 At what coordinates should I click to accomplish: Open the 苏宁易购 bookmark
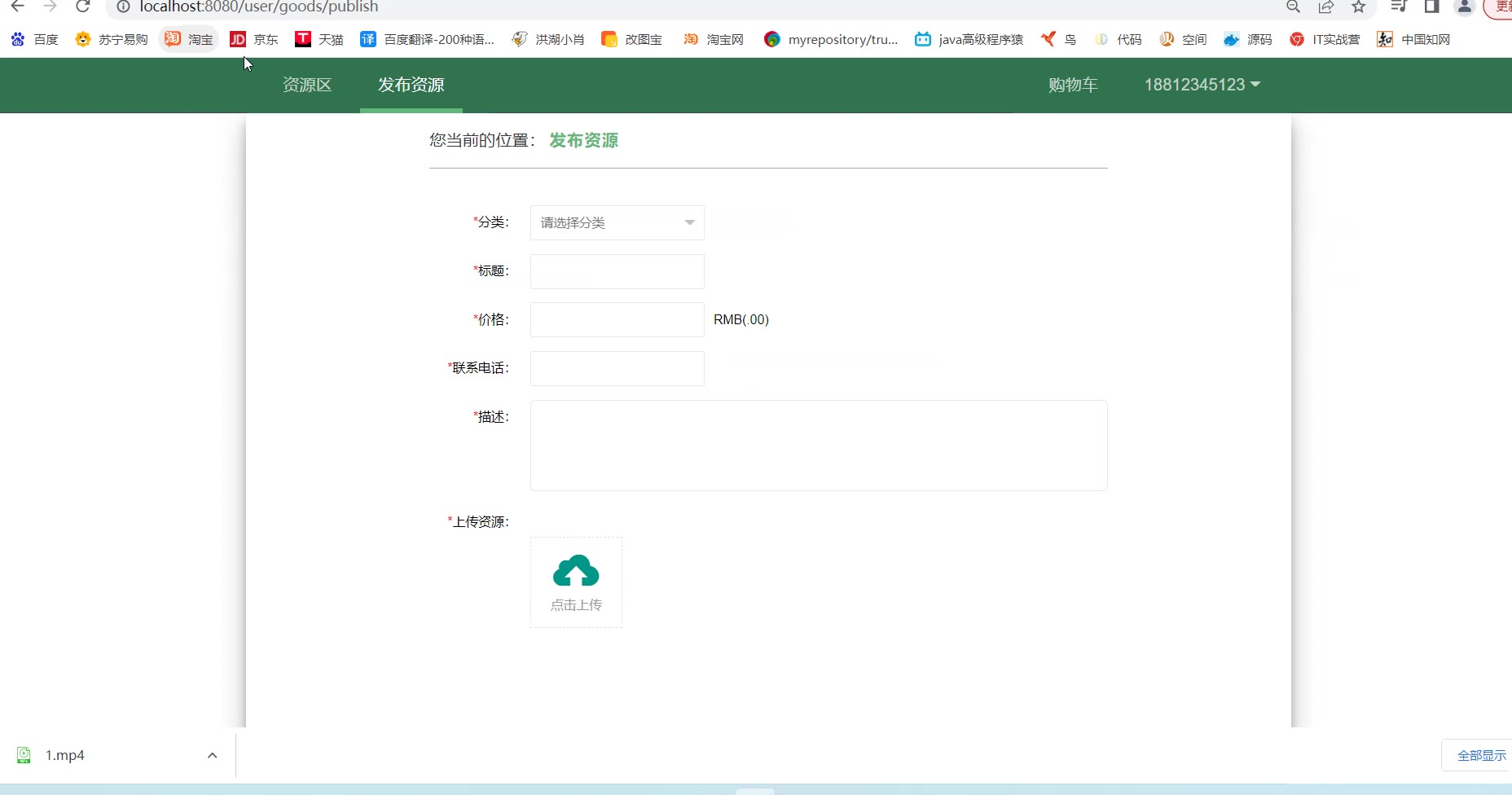pos(112,39)
